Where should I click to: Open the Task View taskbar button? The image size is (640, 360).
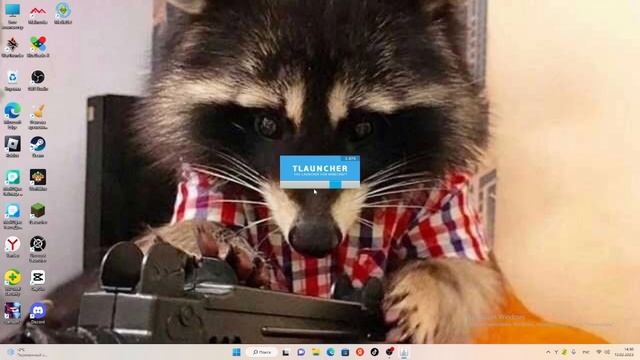pos(286,352)
